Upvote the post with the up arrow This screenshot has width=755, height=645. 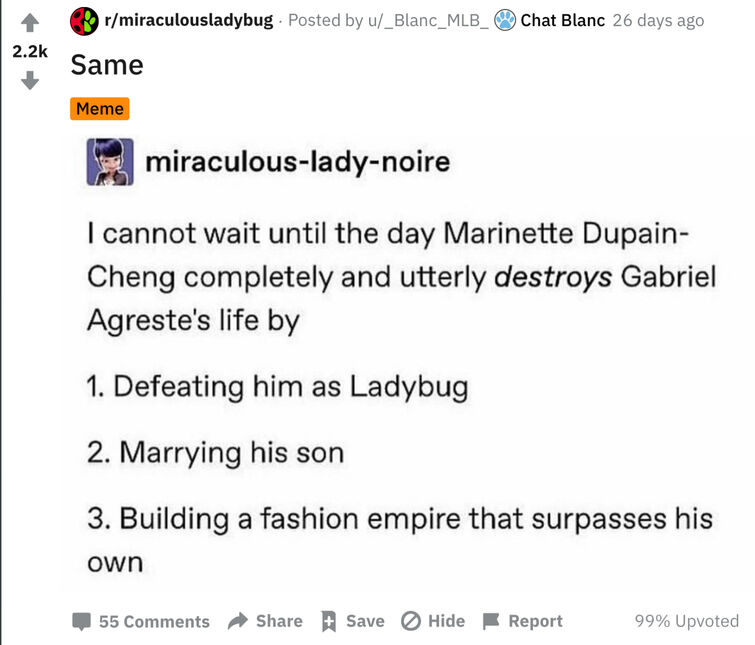(x=30, y=20)
